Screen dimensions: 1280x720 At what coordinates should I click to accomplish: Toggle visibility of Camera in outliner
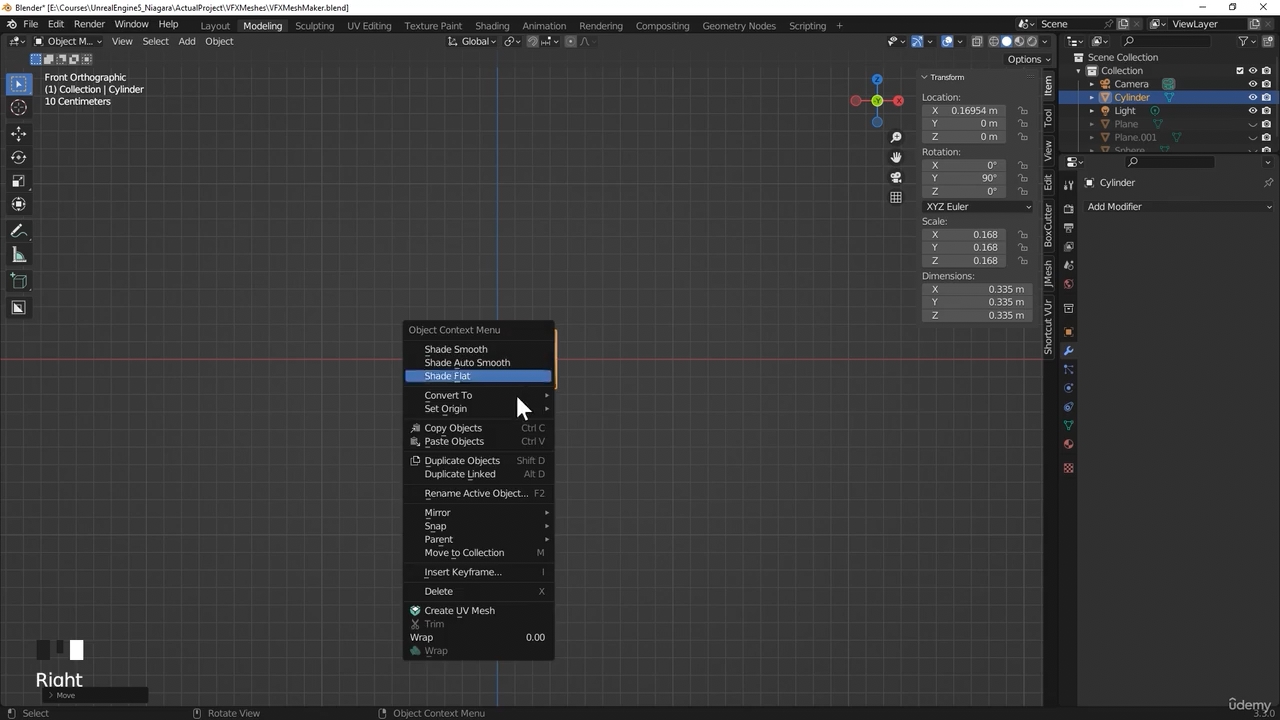coord(1252,84)
